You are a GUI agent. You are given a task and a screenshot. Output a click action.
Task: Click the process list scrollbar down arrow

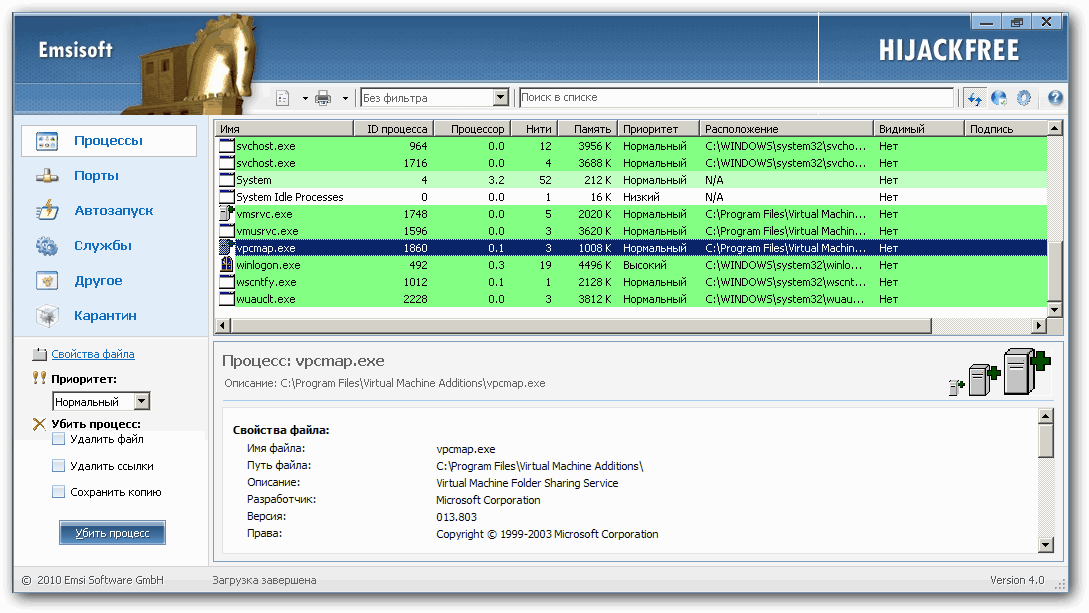tap(1055, 310)
